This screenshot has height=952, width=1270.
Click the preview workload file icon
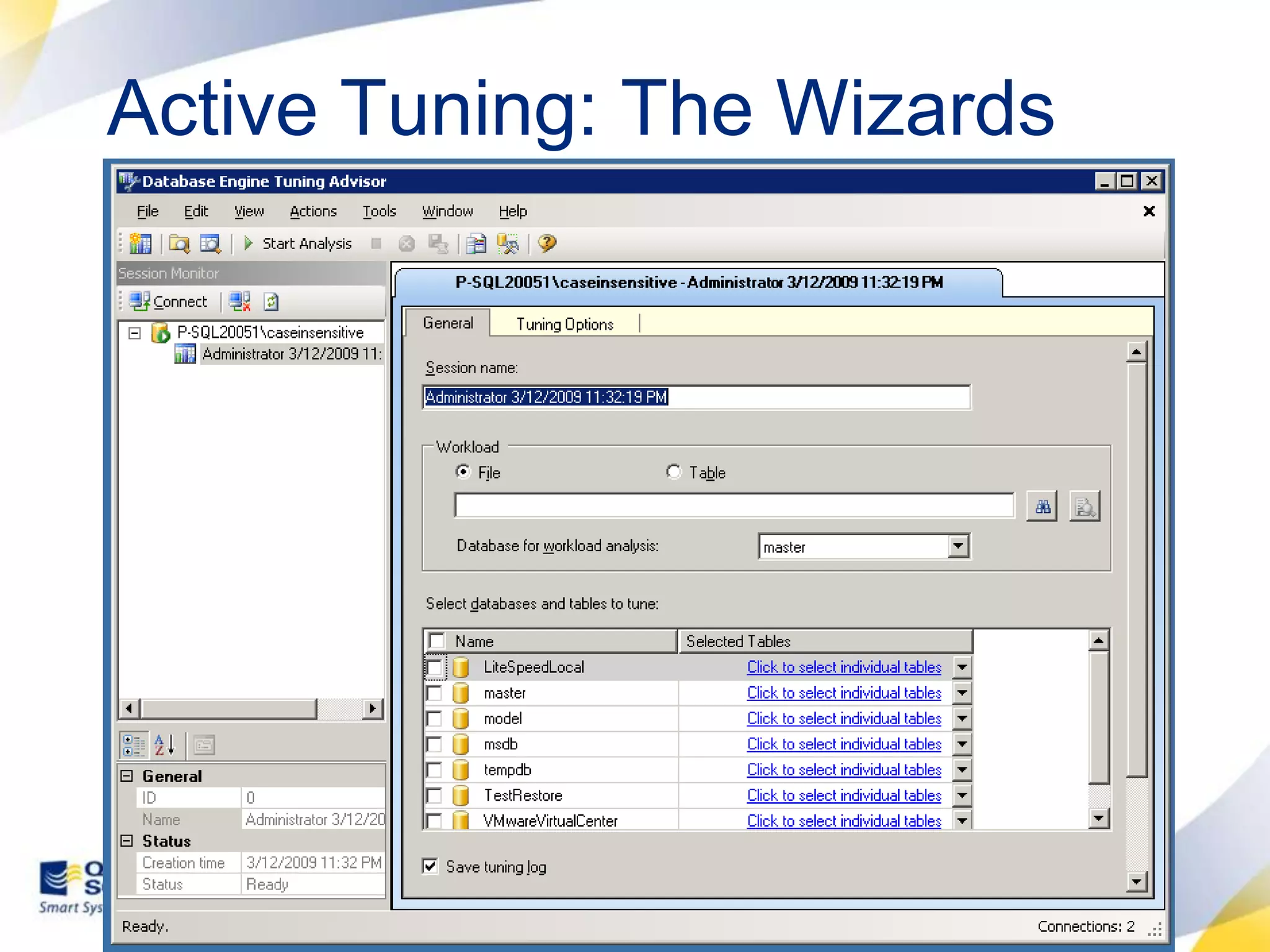click(1085, 507)
